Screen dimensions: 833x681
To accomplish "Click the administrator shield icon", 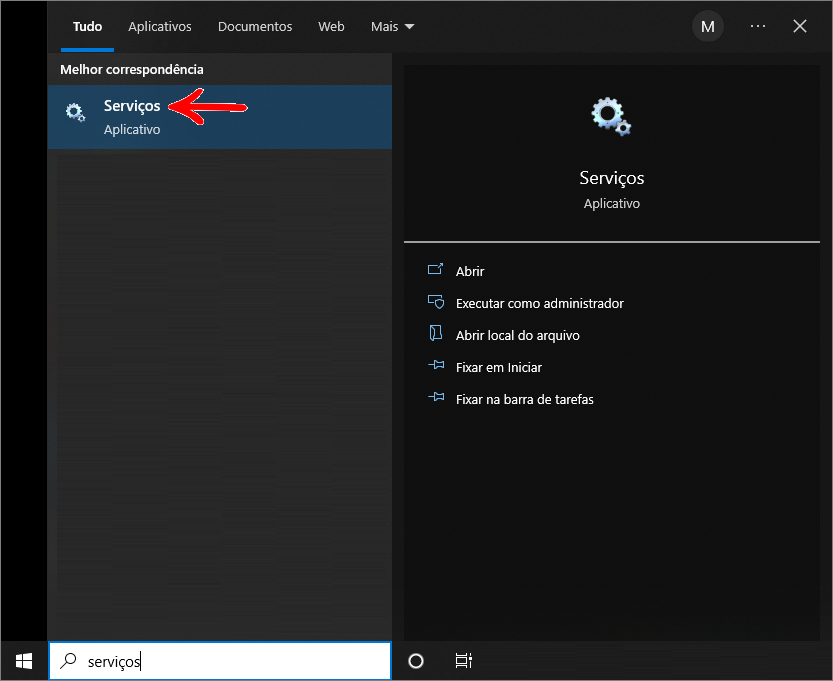I will coord(436,302).
